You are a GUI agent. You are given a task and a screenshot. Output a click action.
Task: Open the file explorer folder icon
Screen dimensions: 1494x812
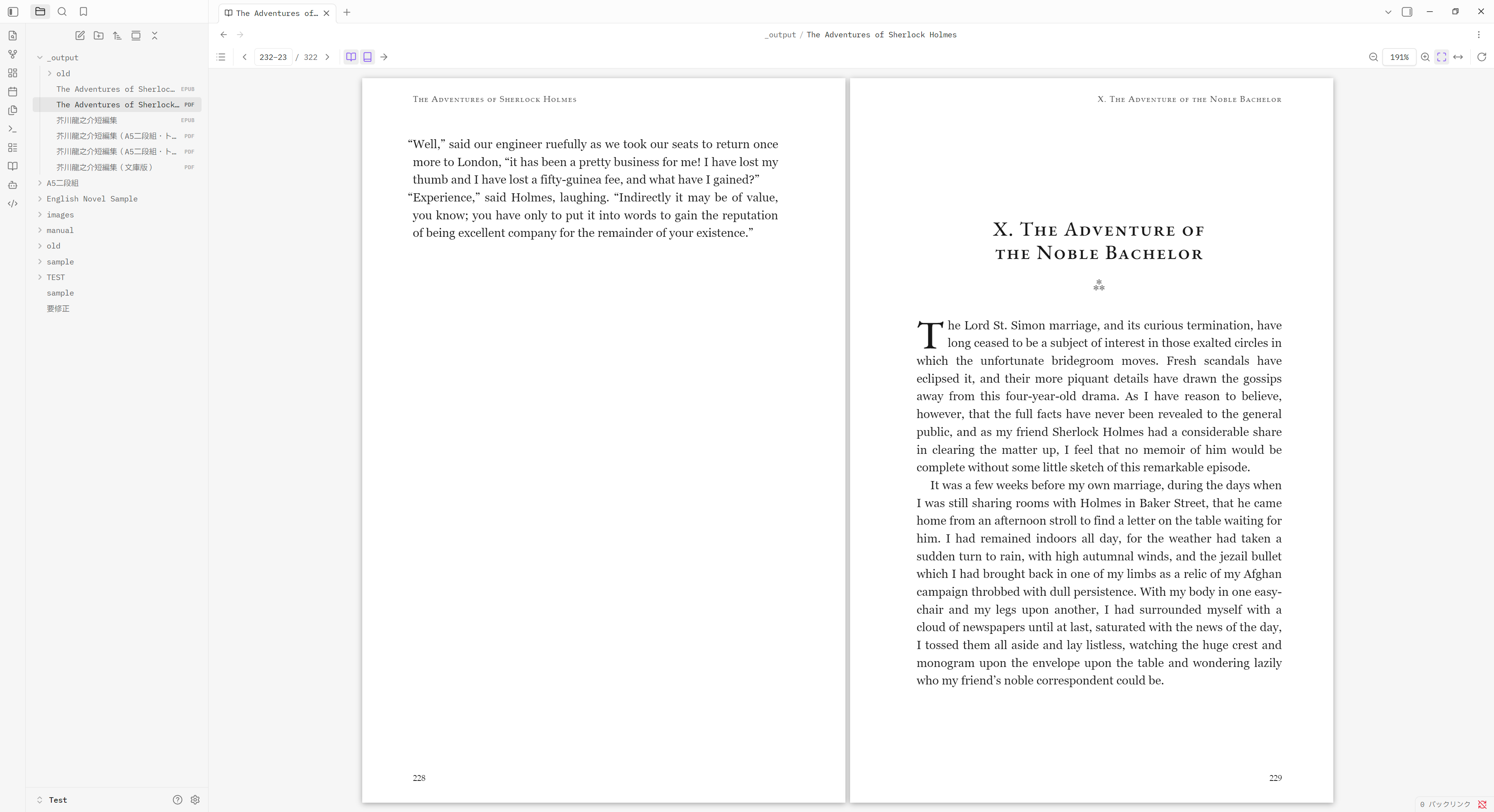[40, 12]
